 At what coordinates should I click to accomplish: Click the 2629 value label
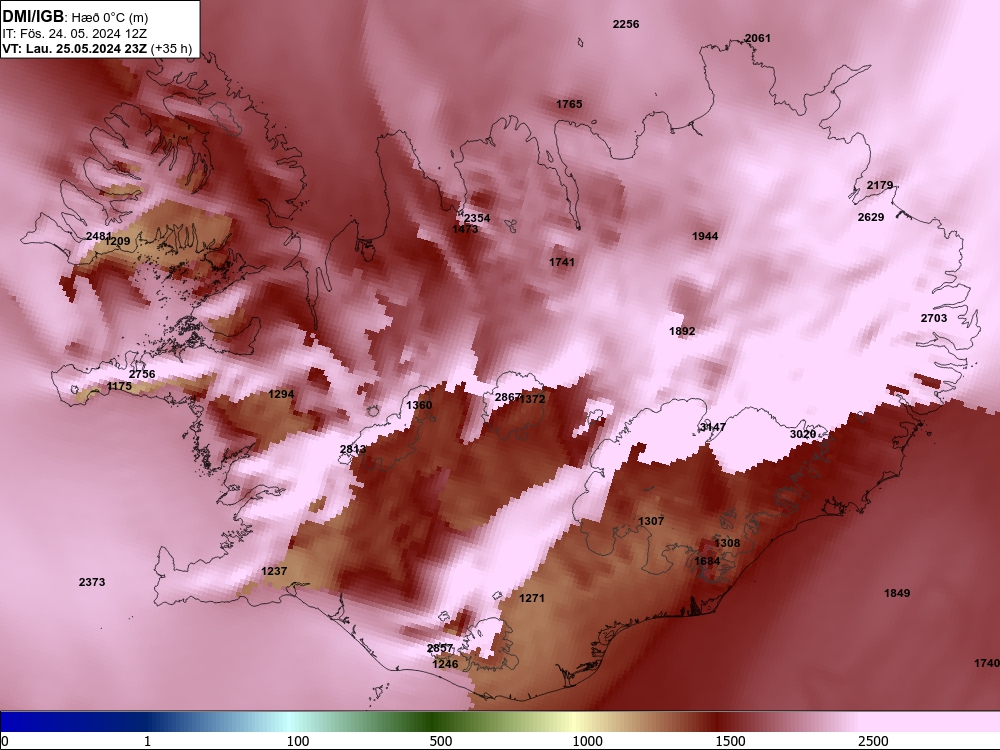[871, 217]
